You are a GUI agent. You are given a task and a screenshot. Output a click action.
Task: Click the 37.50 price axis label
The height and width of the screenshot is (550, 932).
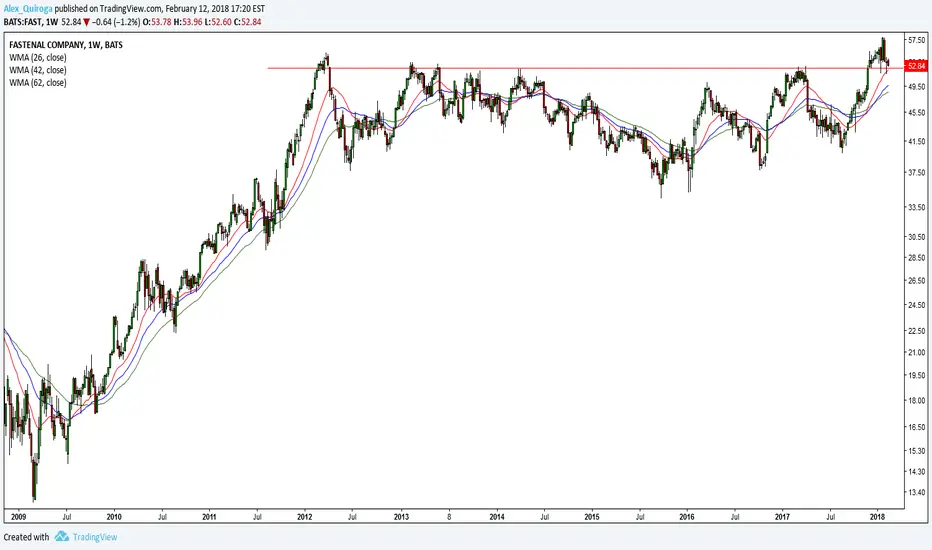(x=917, y=172)
